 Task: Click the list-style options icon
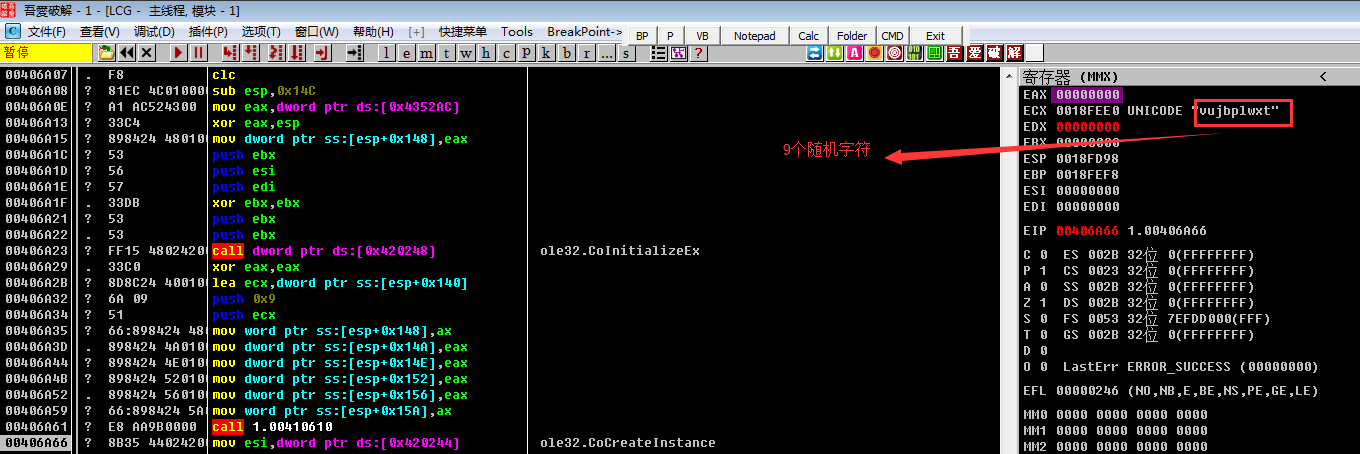(658, 53)
